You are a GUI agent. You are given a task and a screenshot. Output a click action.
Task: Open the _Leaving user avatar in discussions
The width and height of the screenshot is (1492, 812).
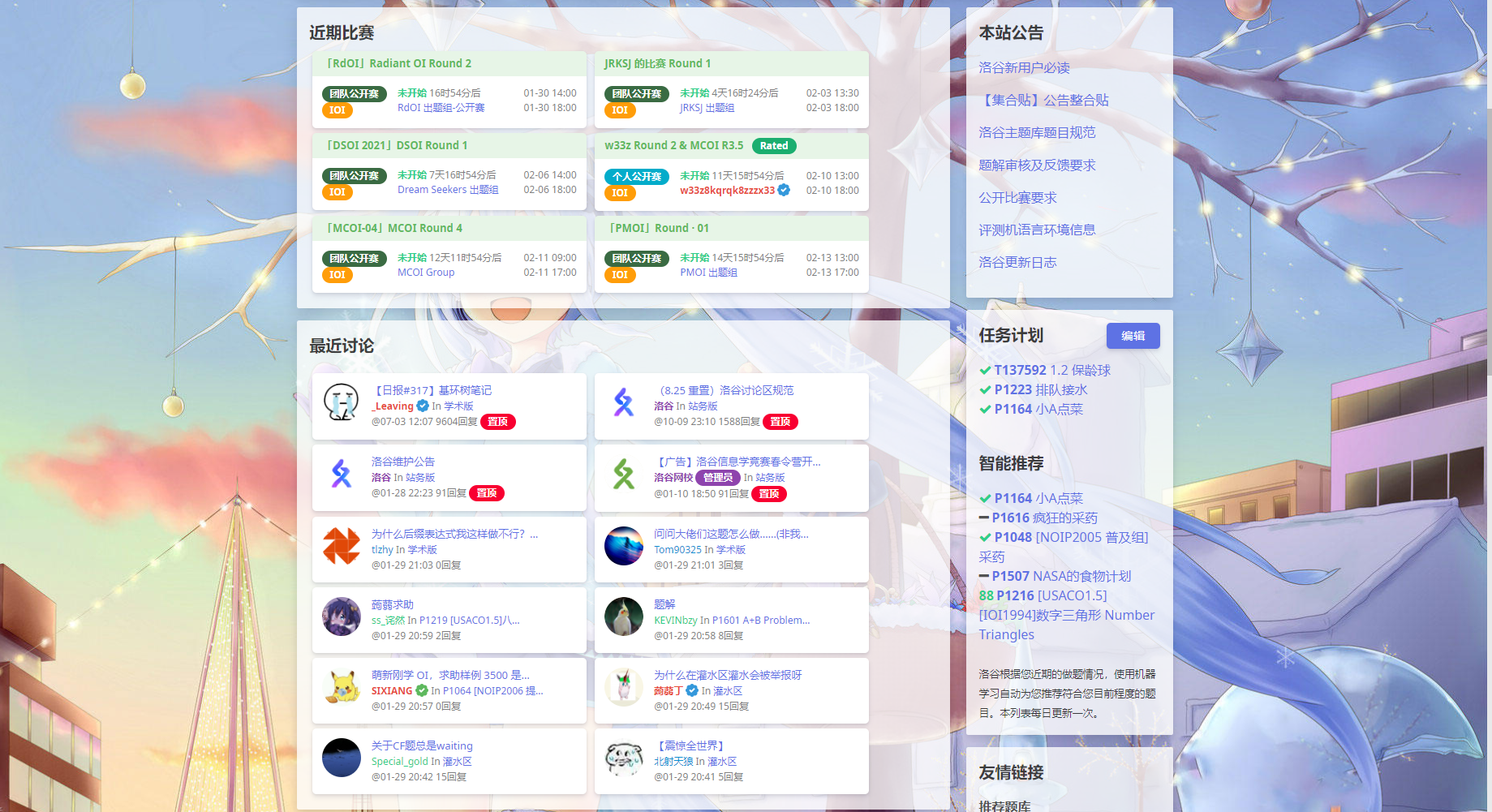[x=341, y=402]
